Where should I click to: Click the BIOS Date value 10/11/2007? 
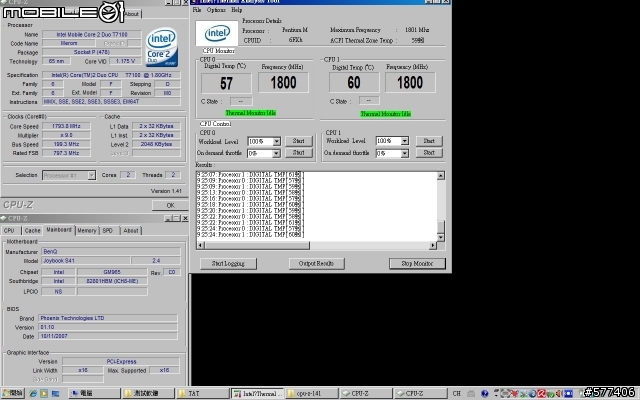tap(108, 336)
